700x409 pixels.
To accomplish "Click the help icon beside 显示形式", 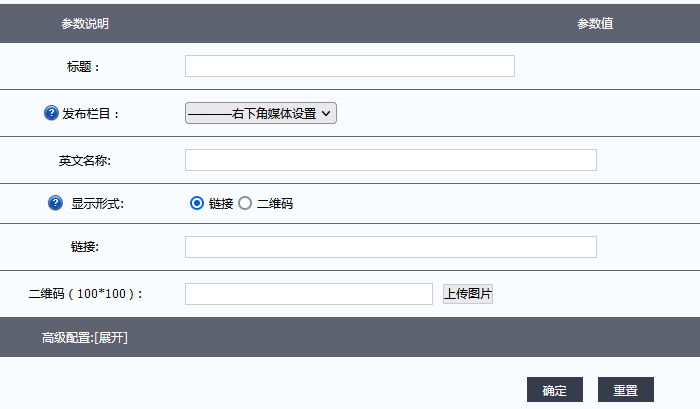I will [56, 203].
